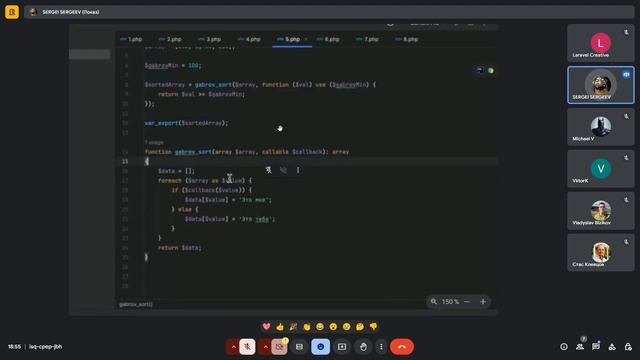
Task: Close the active 5.php tab
Action: click(x=306, y=39)
